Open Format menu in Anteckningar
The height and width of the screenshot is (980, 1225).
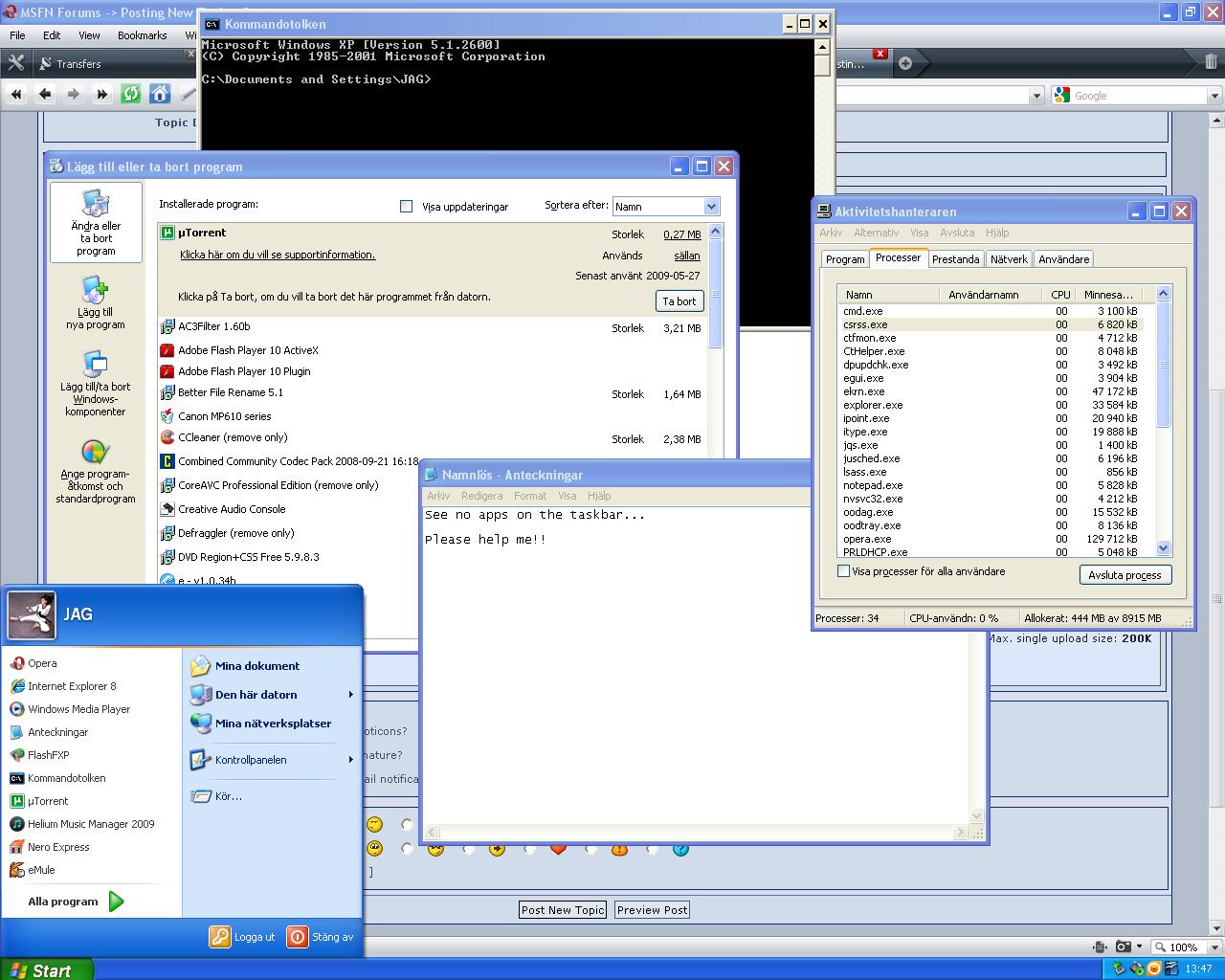click(x=530, y=496)
